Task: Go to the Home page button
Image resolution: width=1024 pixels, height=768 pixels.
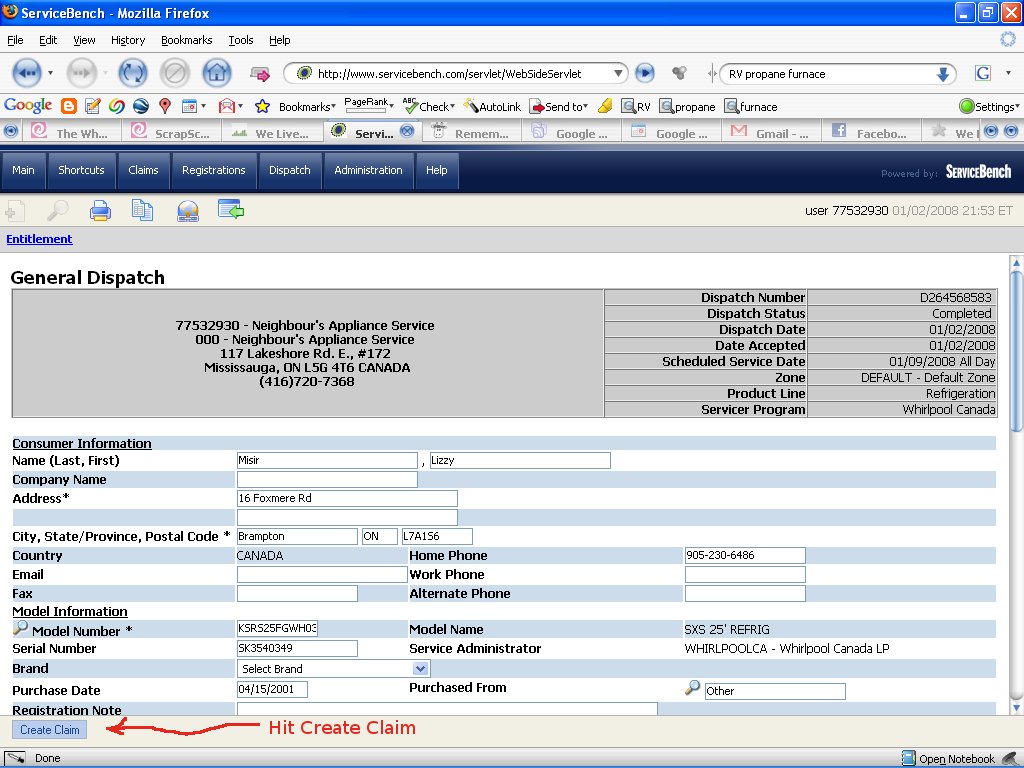Action: point(217,72)
